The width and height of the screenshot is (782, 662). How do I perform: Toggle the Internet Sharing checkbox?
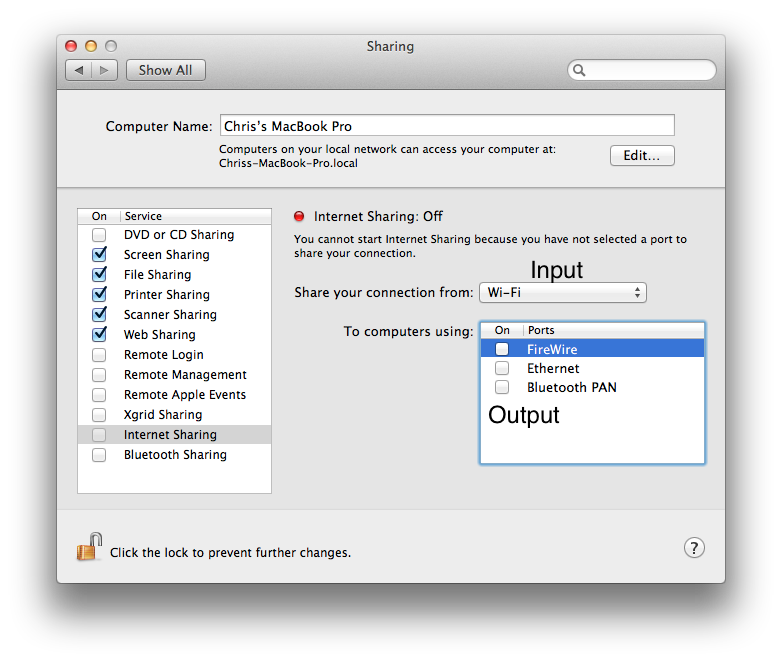99,435
